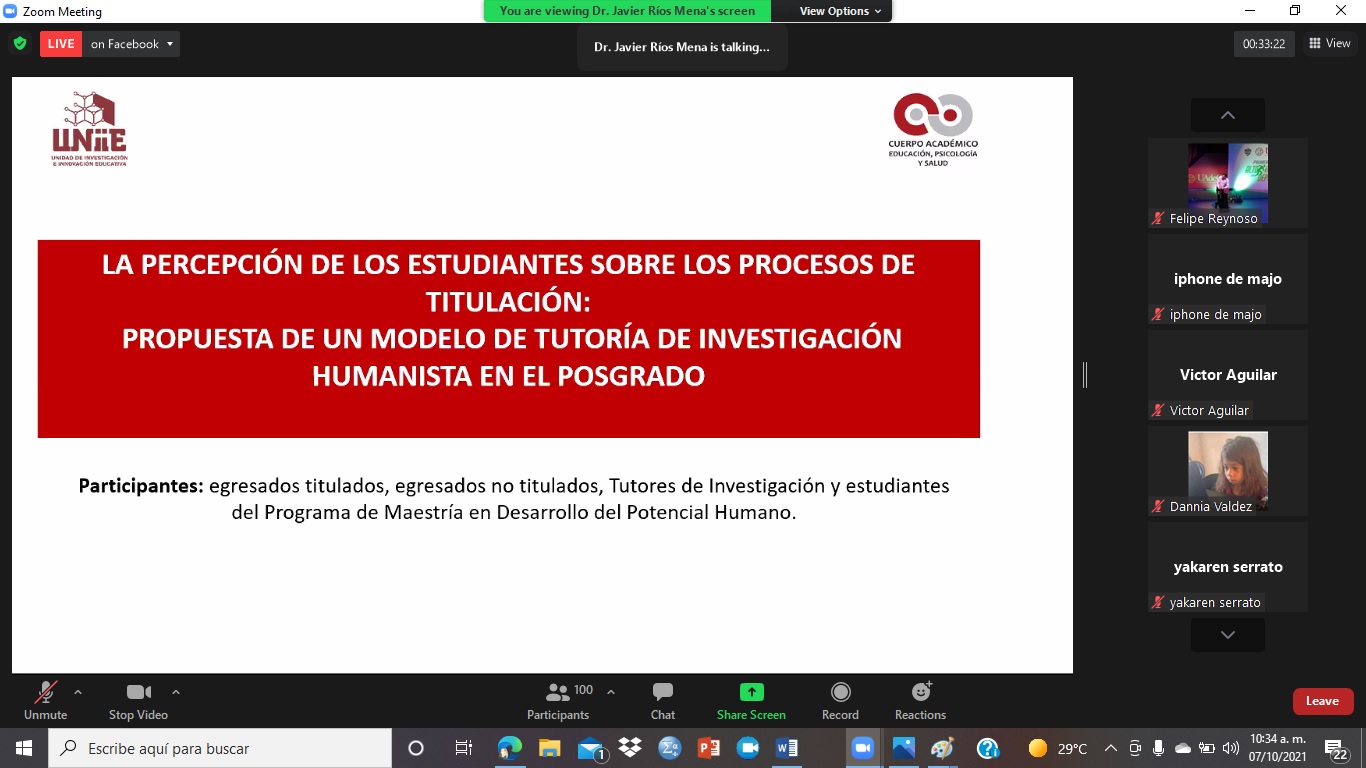Select yakaren serrato participant tile
Screen dimensions: 1366x768
point(1228,567)
